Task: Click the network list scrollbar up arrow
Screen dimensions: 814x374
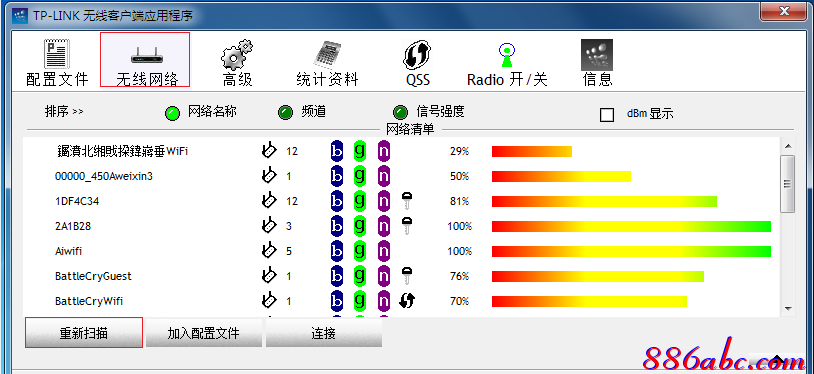Action: coord(788,146)
